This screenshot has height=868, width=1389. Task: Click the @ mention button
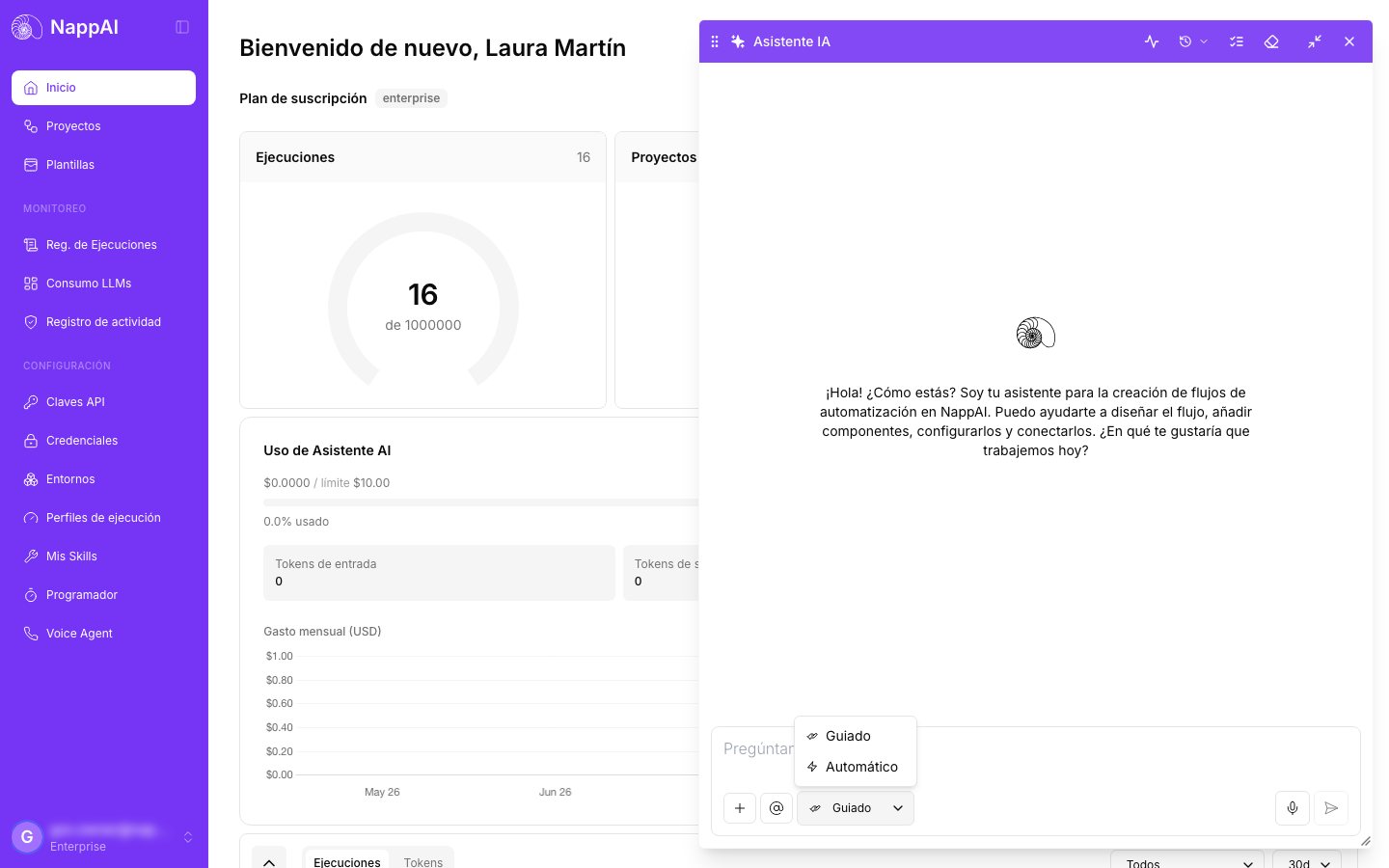coord(776,808)
